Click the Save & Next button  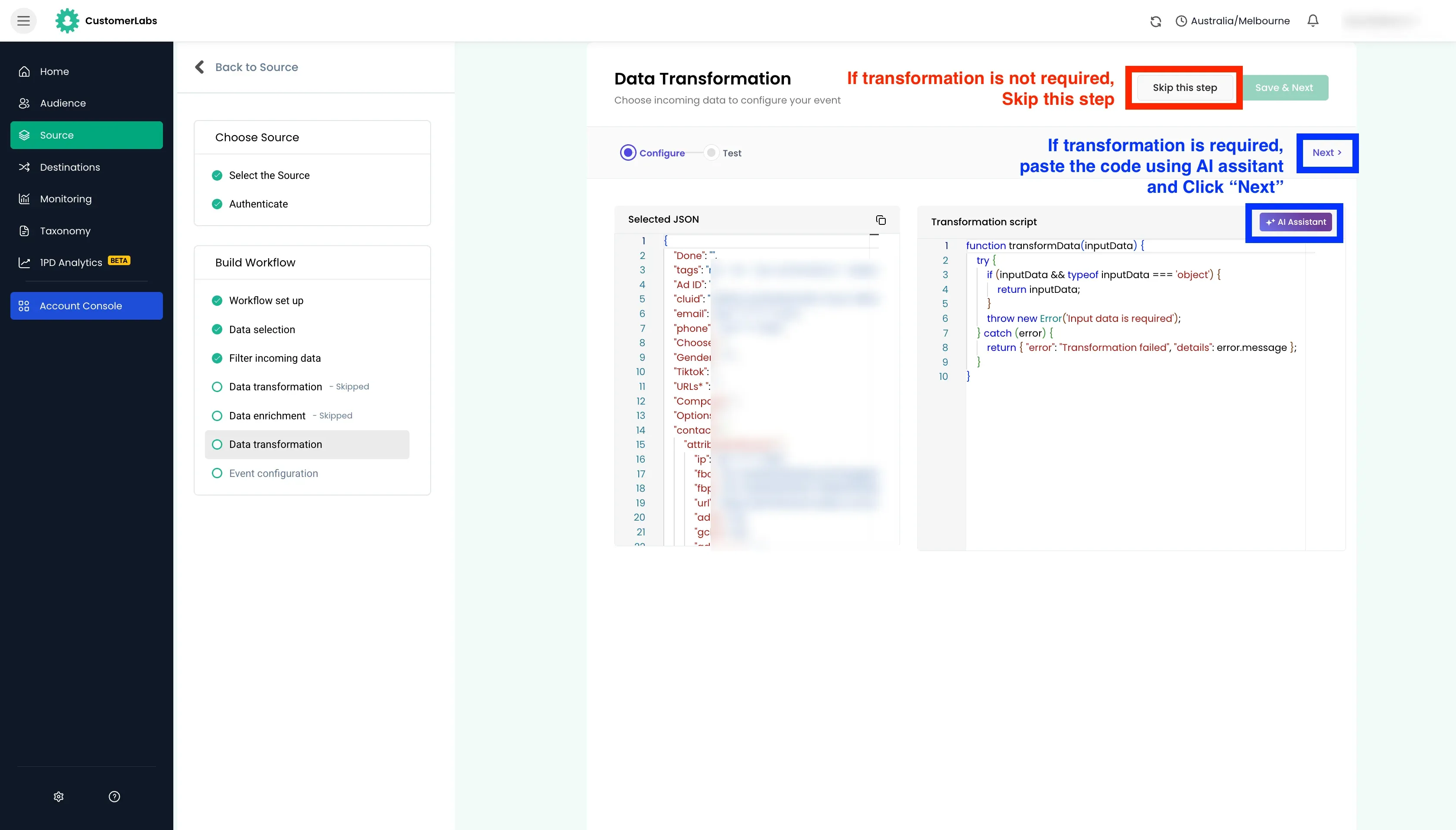pyautogui.click(x=1284, y=88)
